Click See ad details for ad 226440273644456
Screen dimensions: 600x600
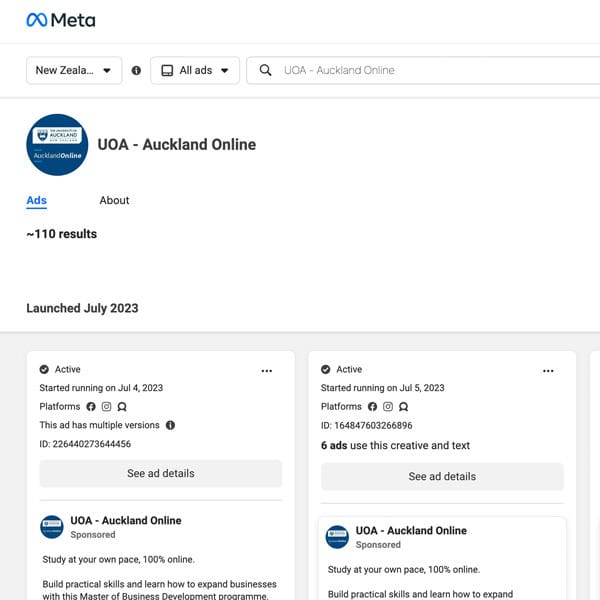[x=161, y=473]
